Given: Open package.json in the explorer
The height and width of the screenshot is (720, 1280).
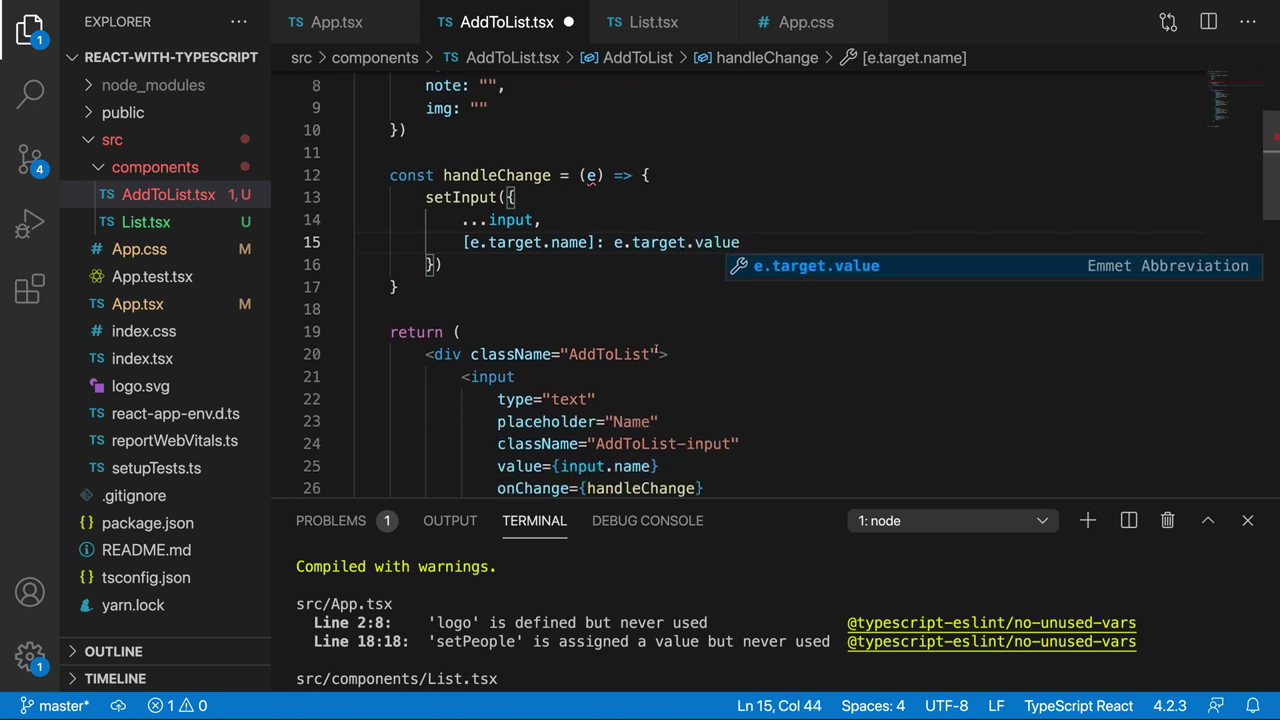Looking at the screenshot, I should (165, 523).
